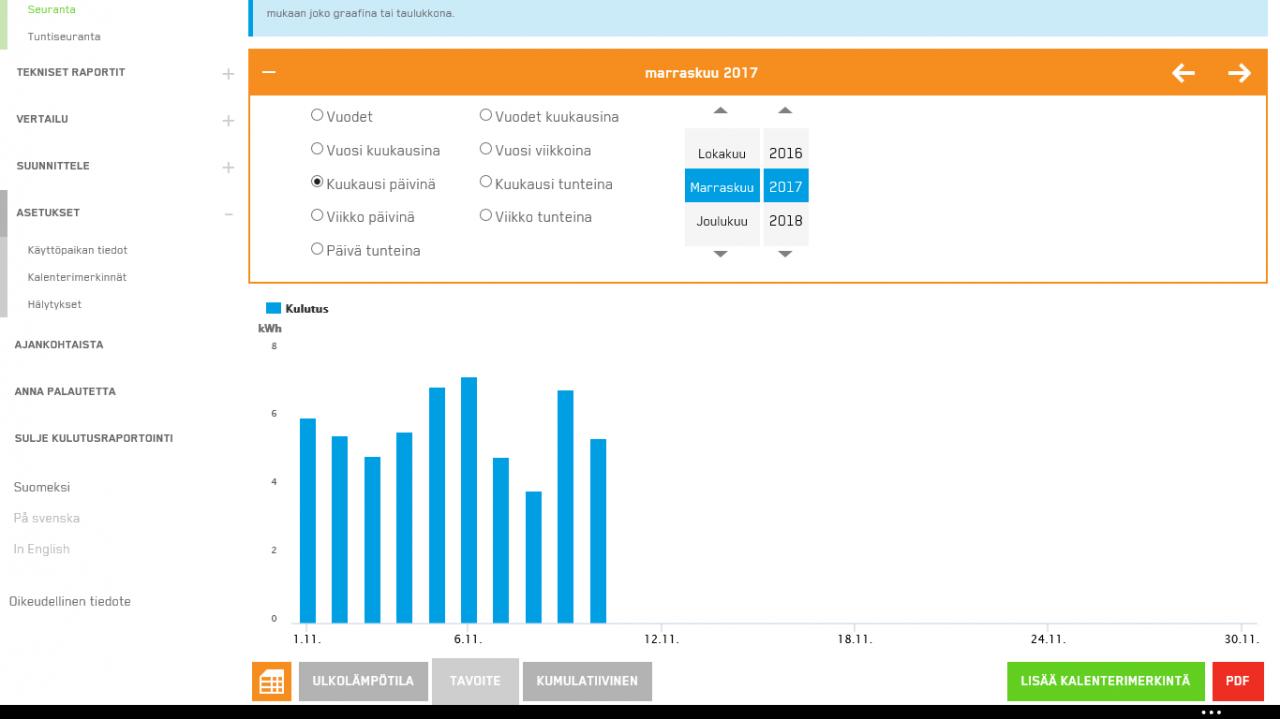Select the Vuodet radio button
The width and height of the screenshot is (1280, 719).
tap(317, 116)
